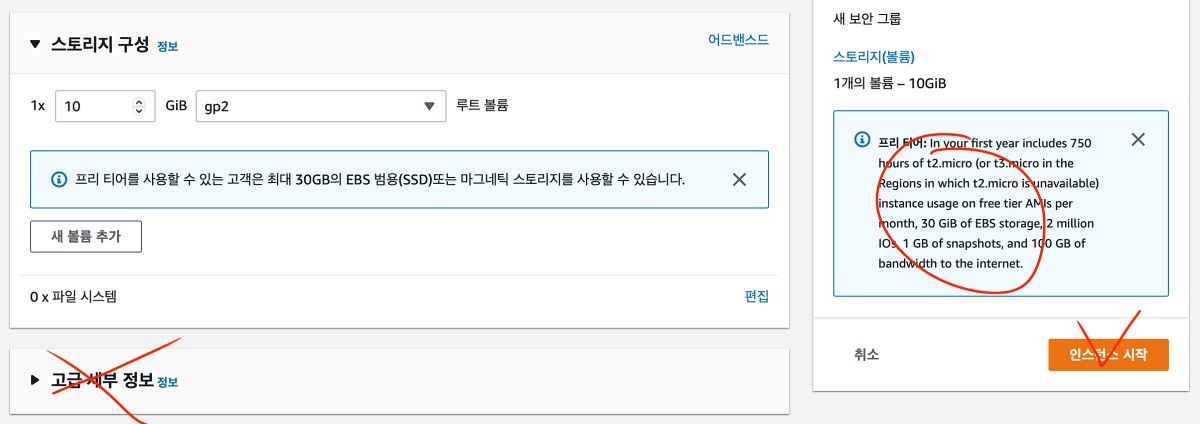Click the 취소 button

pos(866,354)
